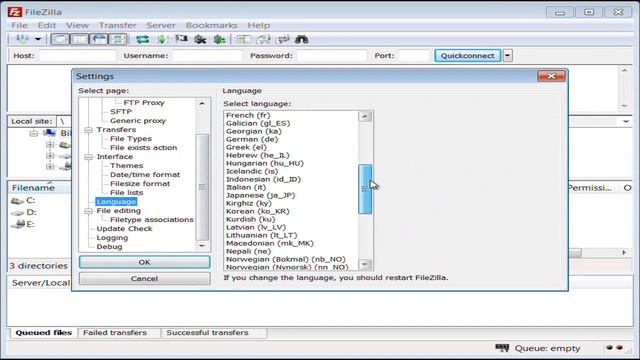Select the FTP Proxy settings page
This screenshot has height=360, width=640.
144,103
